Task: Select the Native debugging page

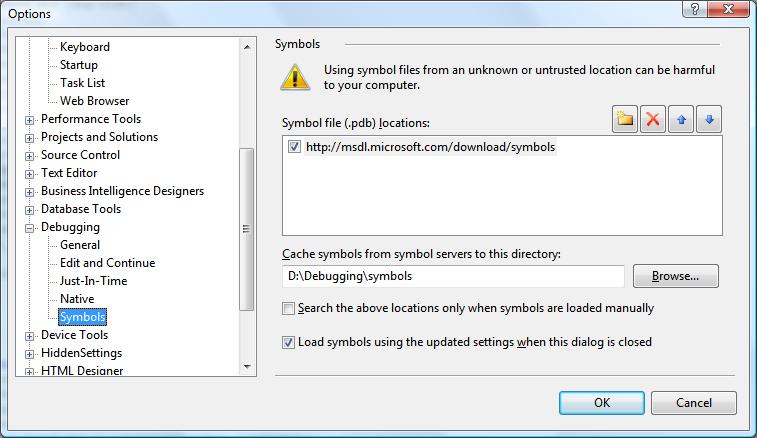Action: click(x=77, y=299)
